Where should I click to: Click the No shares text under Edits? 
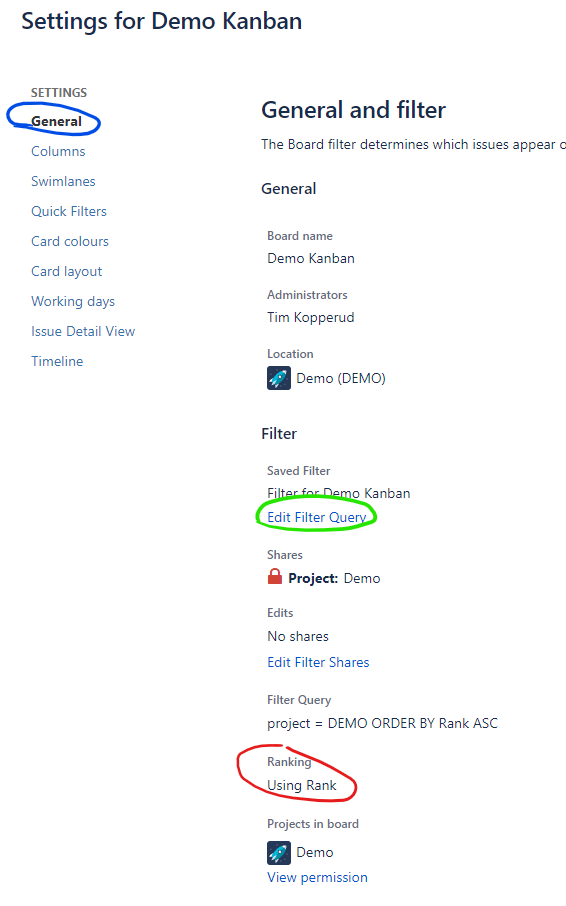298,636
